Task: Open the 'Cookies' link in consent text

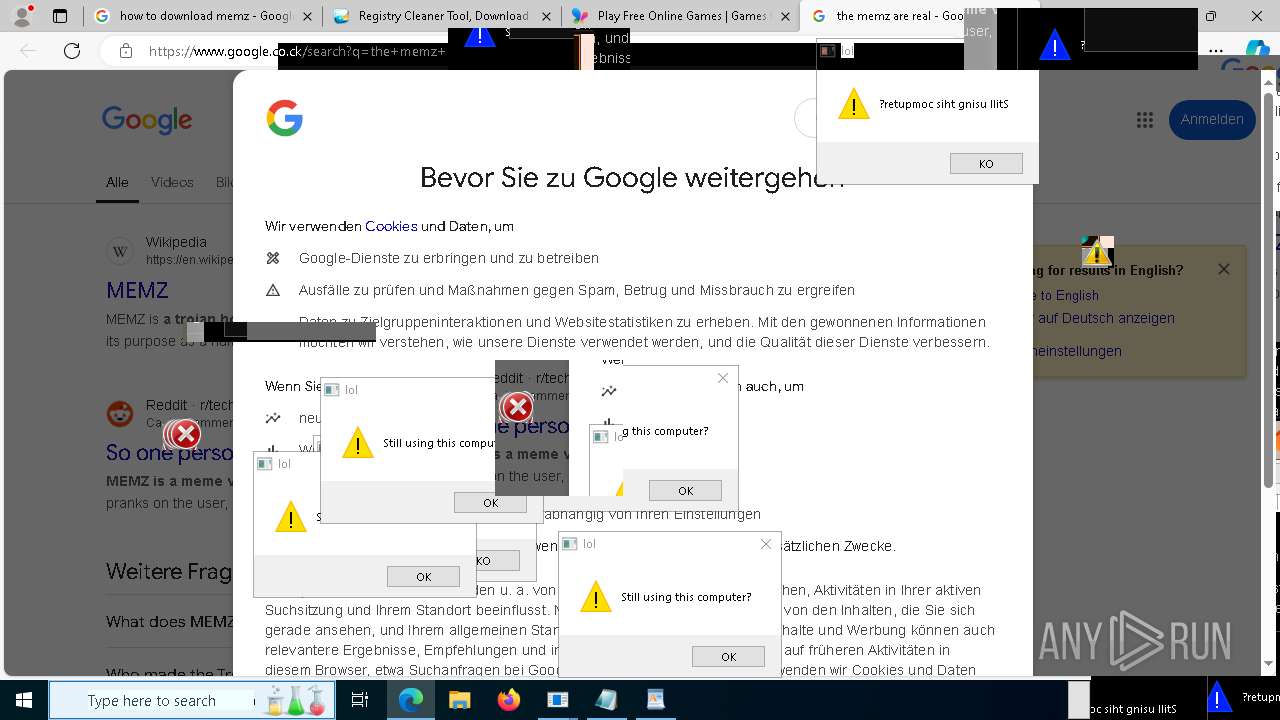Action: click(x=391, y=226)
